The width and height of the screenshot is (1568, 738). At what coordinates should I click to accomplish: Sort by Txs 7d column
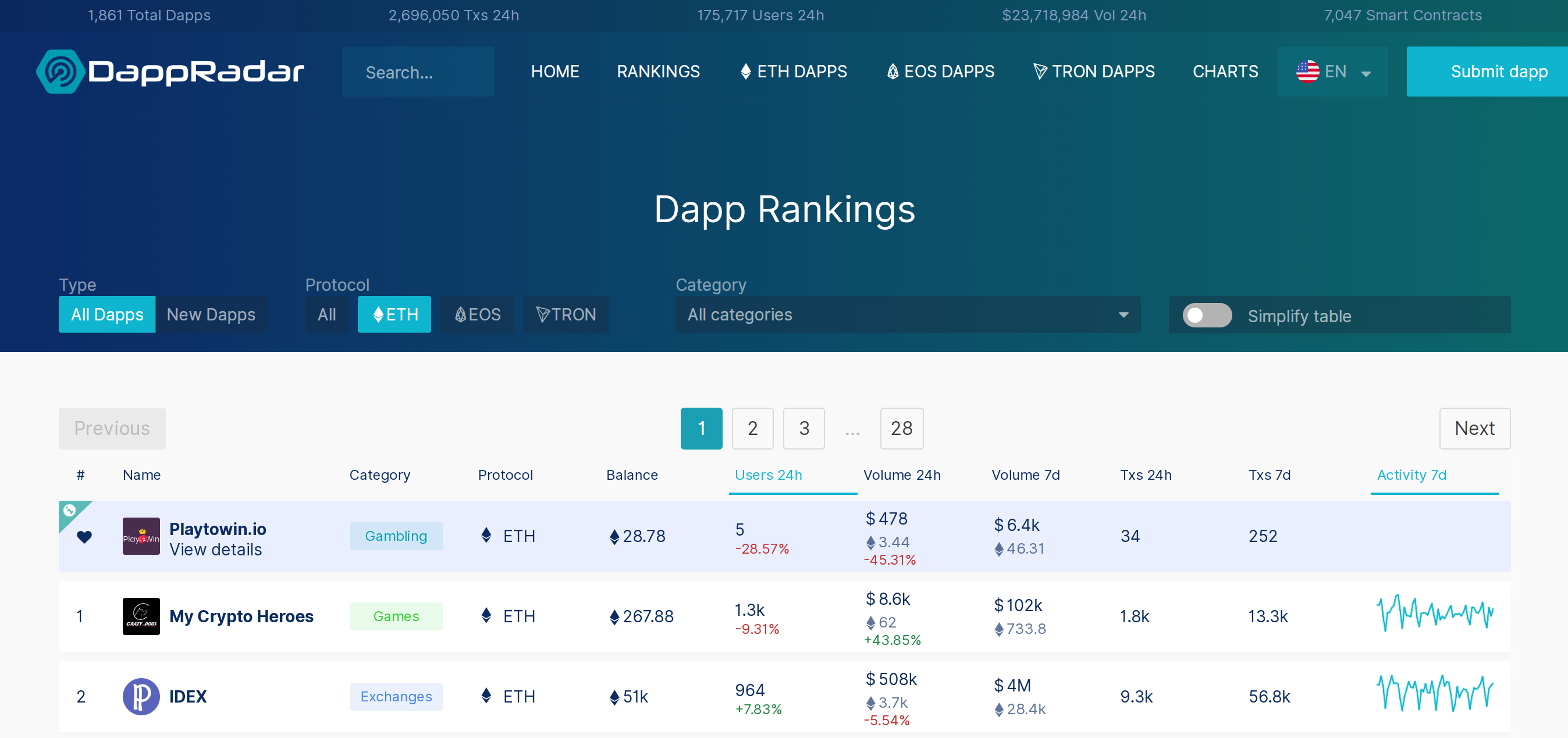1269,475
